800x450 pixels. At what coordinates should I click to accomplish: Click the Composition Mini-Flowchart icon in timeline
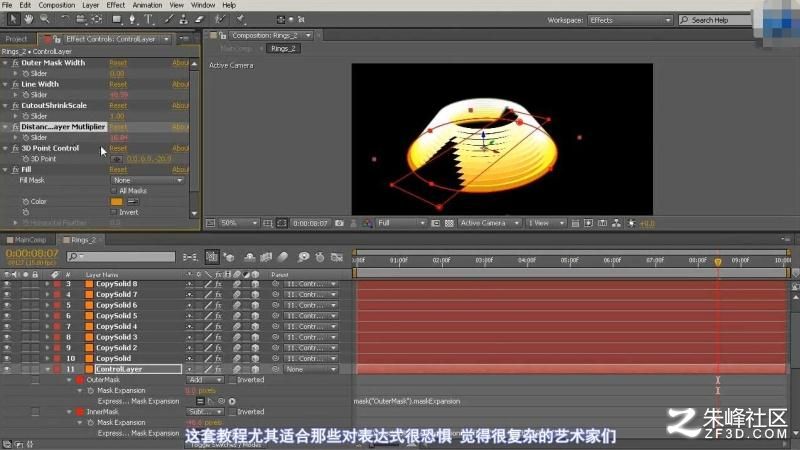(190, 257)
